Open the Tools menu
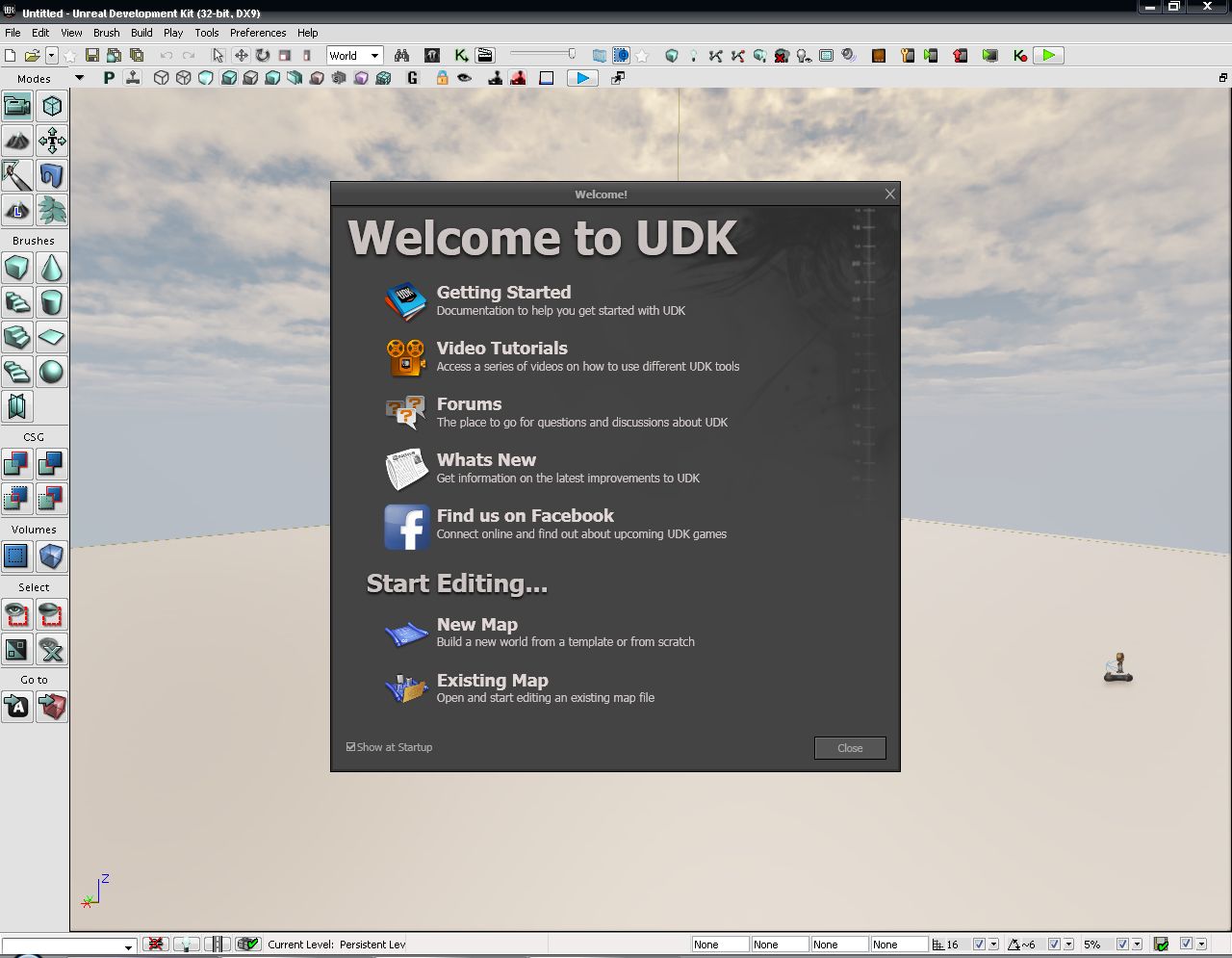Screen dimensions: 1232x958 tap(207, 33)
